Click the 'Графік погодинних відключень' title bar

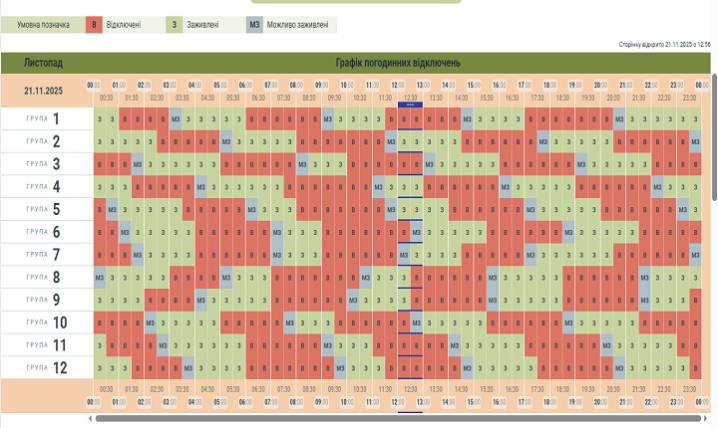point(397,62)
